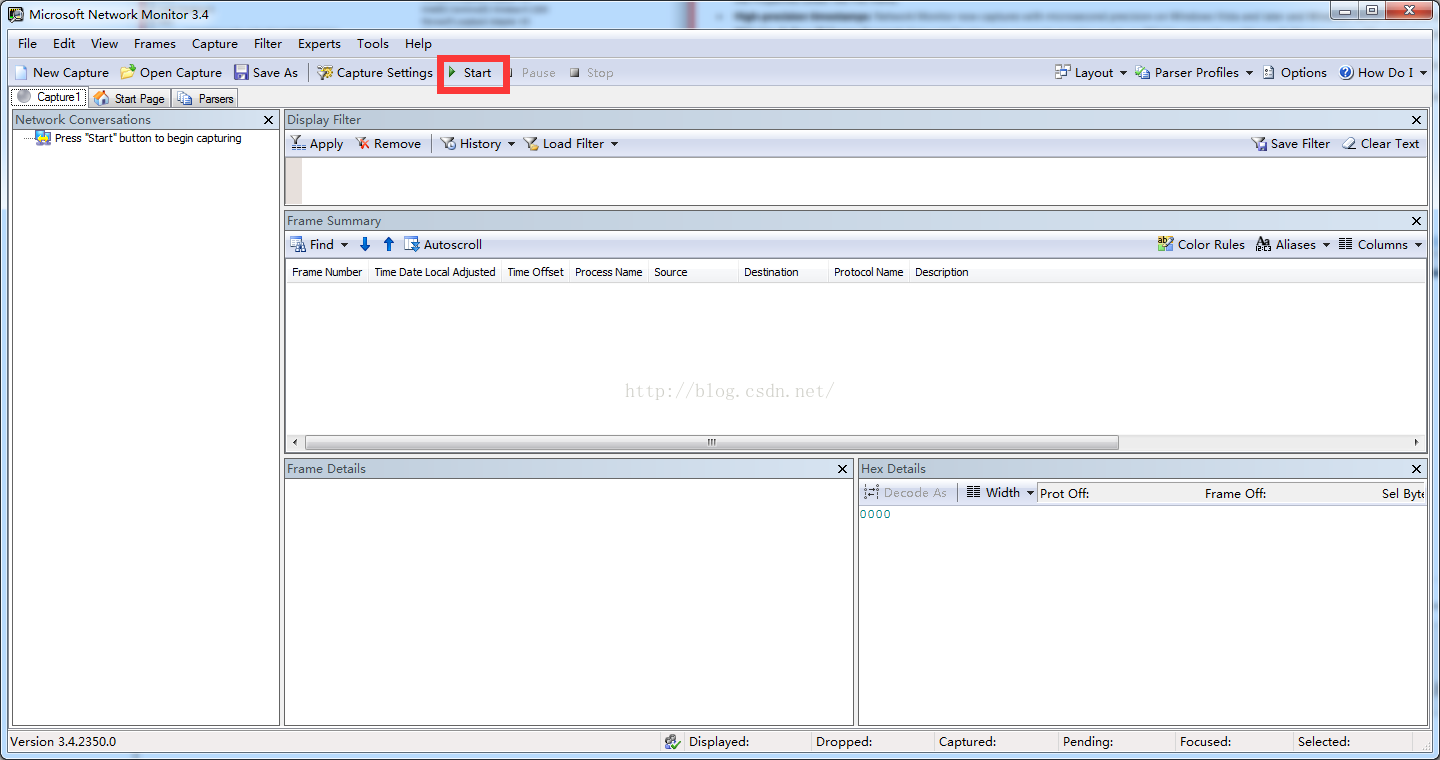1440x760 pixels.
Task: Open the How Do I help menu
Action: point(1384,72)
